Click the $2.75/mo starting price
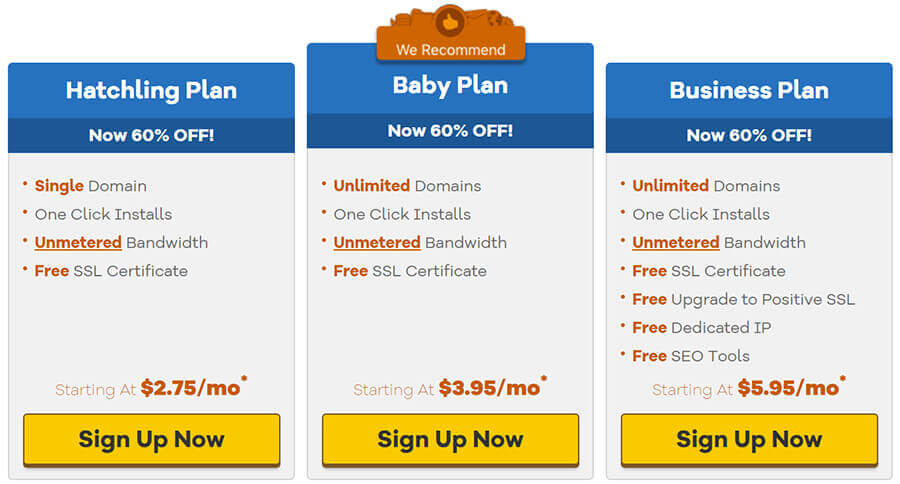Screen dimensions: 900x484 (191, 388)
